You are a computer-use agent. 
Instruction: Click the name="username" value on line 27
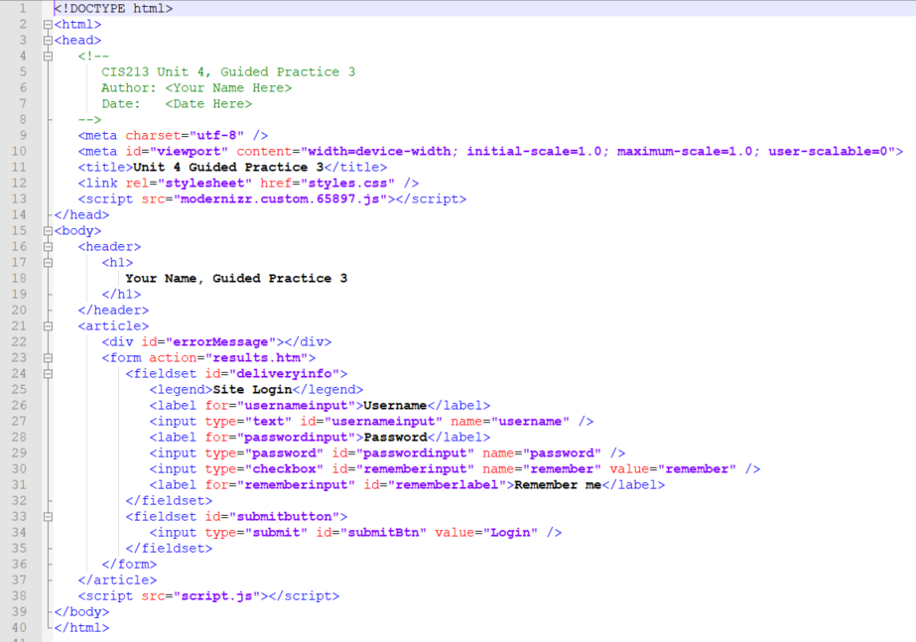pos(530,421)
